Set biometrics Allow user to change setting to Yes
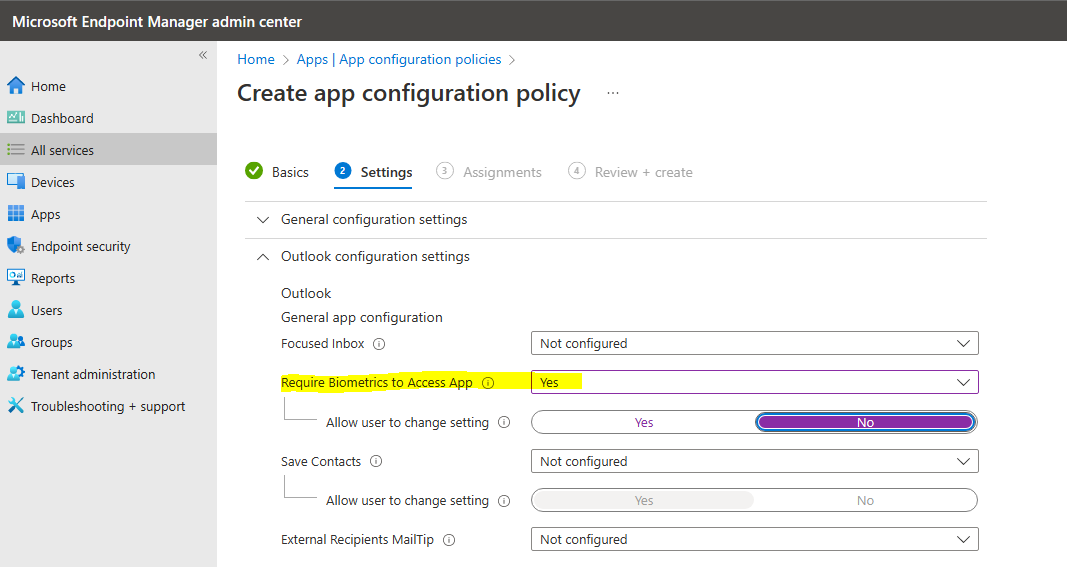 644,423
